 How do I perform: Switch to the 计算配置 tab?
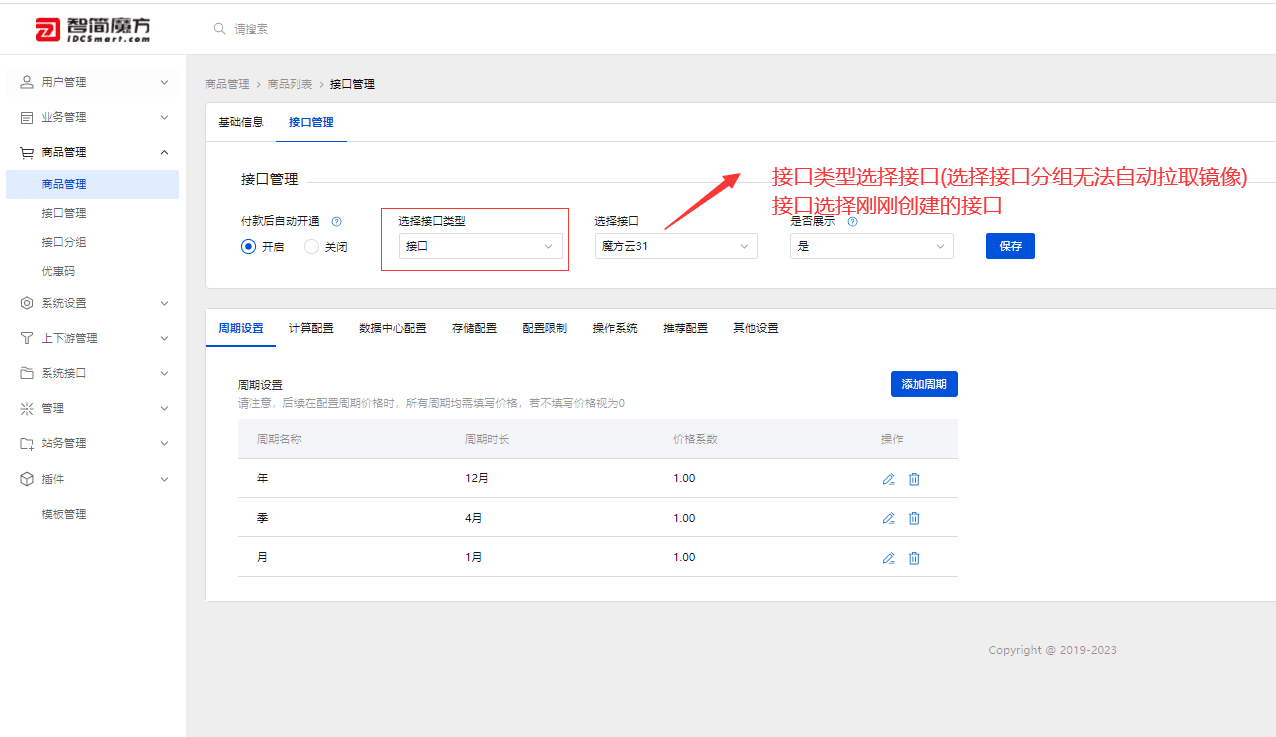311,328
